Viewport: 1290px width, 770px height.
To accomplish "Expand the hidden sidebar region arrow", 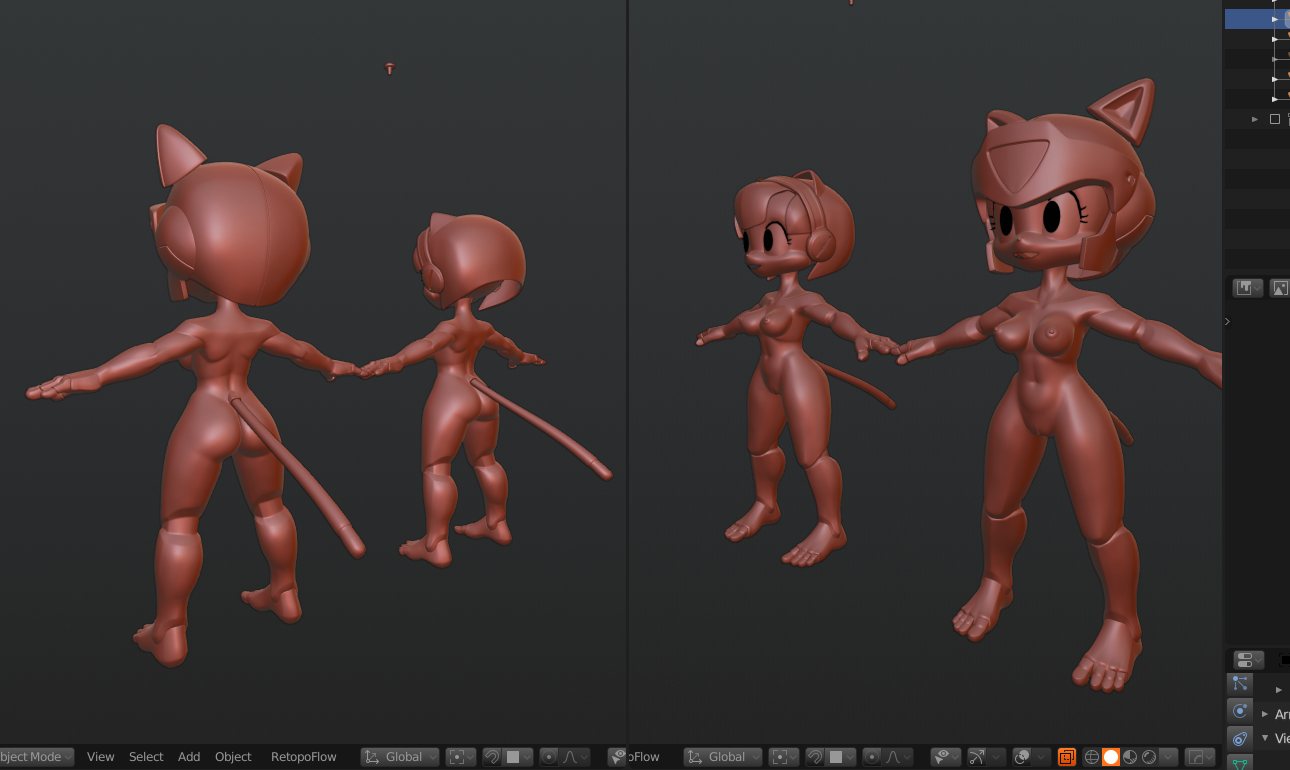I will (x=1227, y=321).
